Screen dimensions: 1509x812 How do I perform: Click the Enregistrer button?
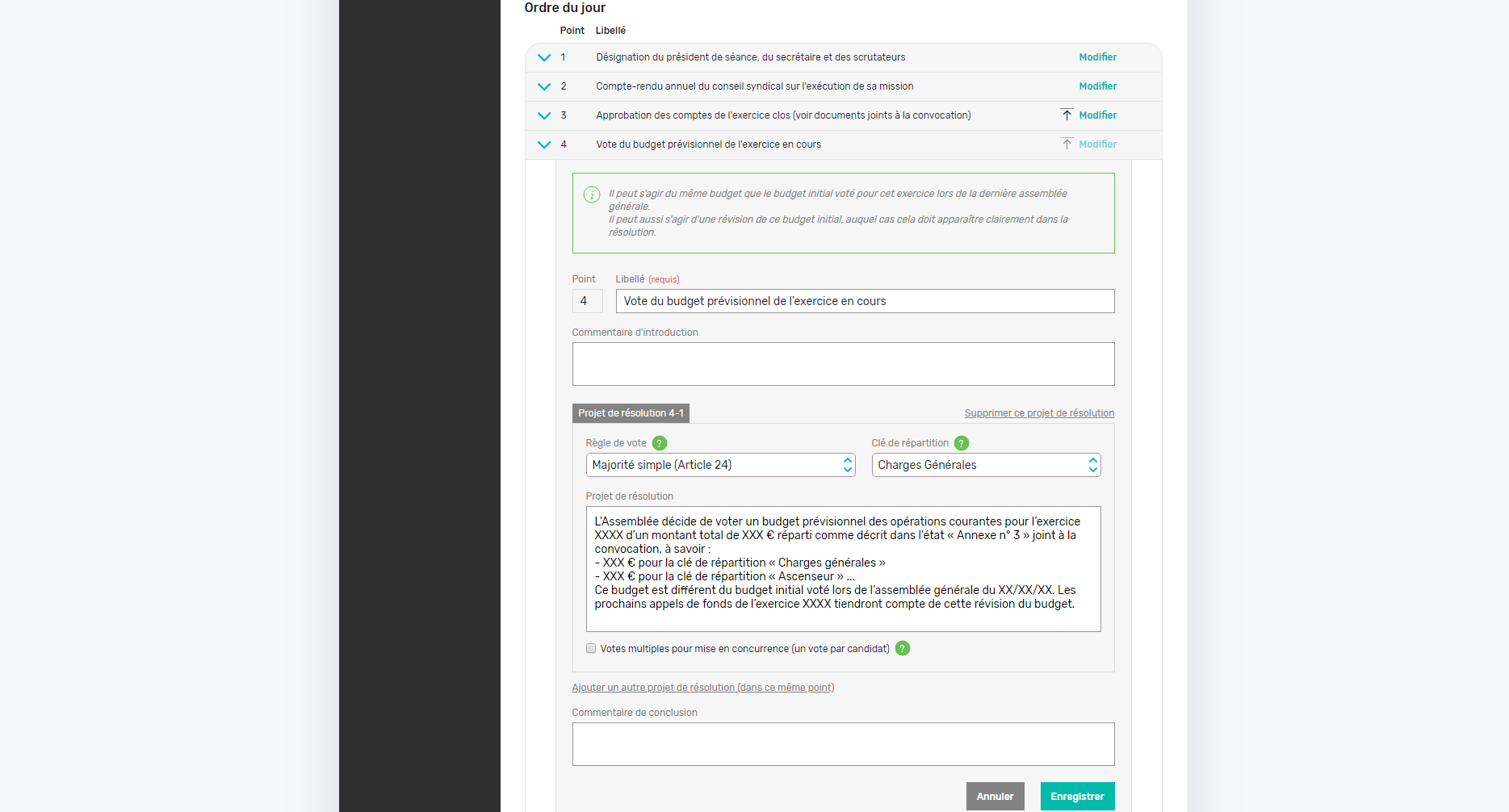point(1077,797)
